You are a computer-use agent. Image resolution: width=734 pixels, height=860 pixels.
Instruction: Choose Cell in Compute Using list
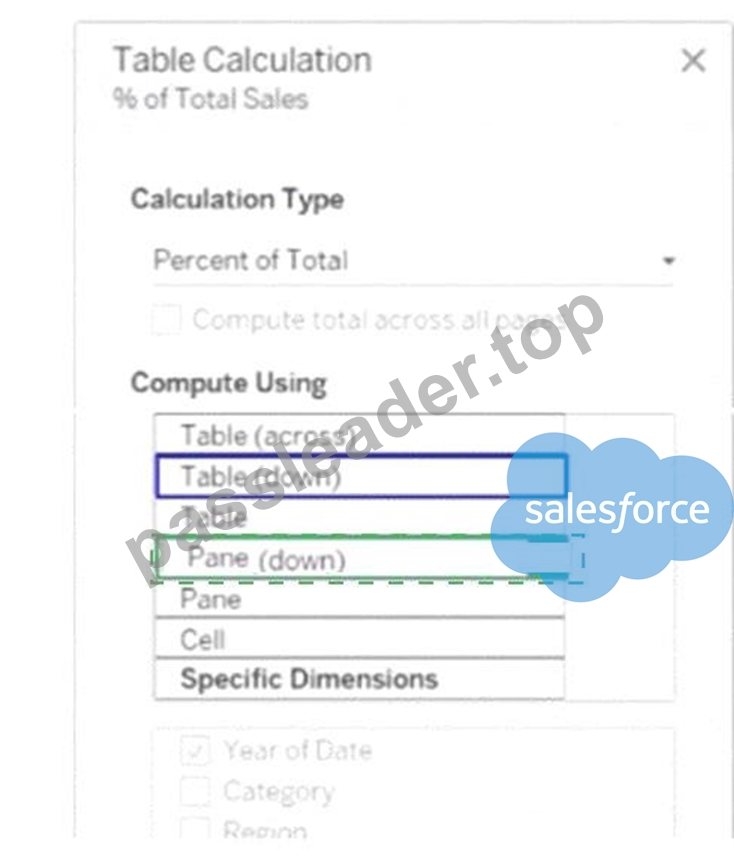point(360,639)
